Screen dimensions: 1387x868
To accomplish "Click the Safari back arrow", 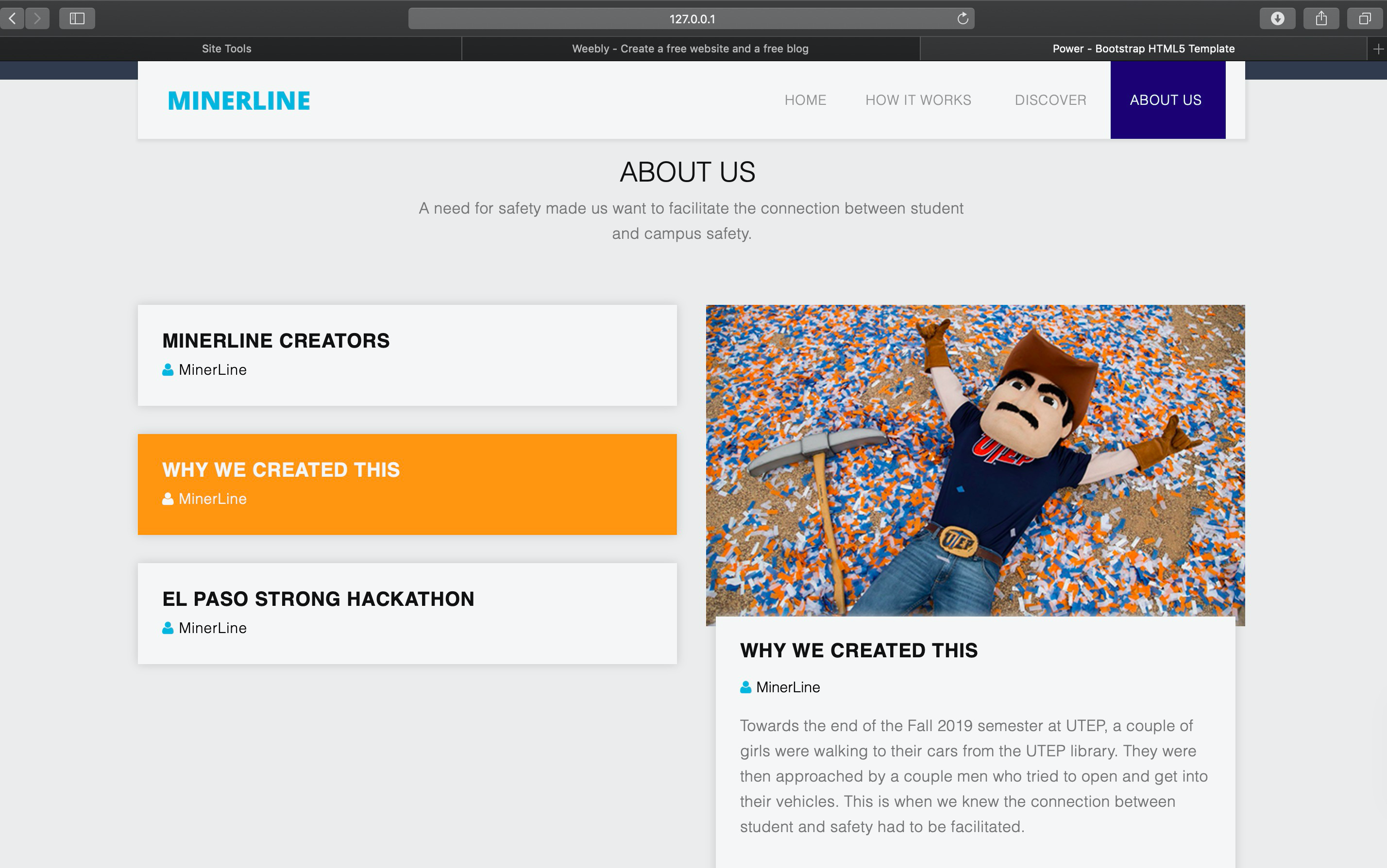I will tap(13, 18).
